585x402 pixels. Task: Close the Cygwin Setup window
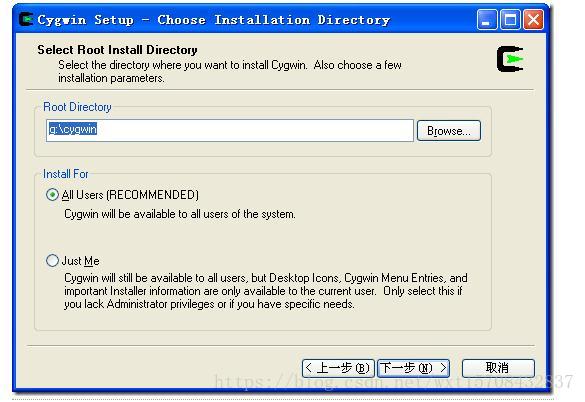click(x=534, y=19)
